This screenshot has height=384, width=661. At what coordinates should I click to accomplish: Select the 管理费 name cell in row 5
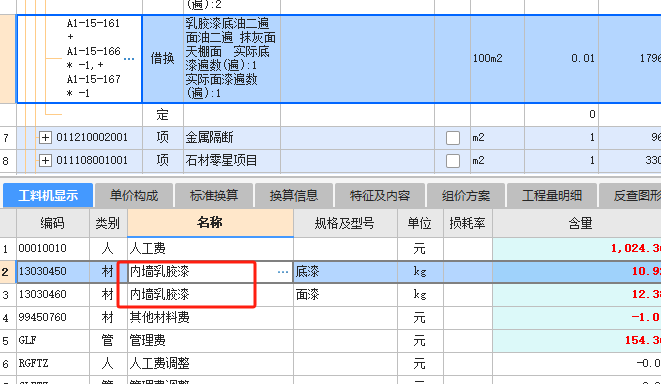pos(210,341)
